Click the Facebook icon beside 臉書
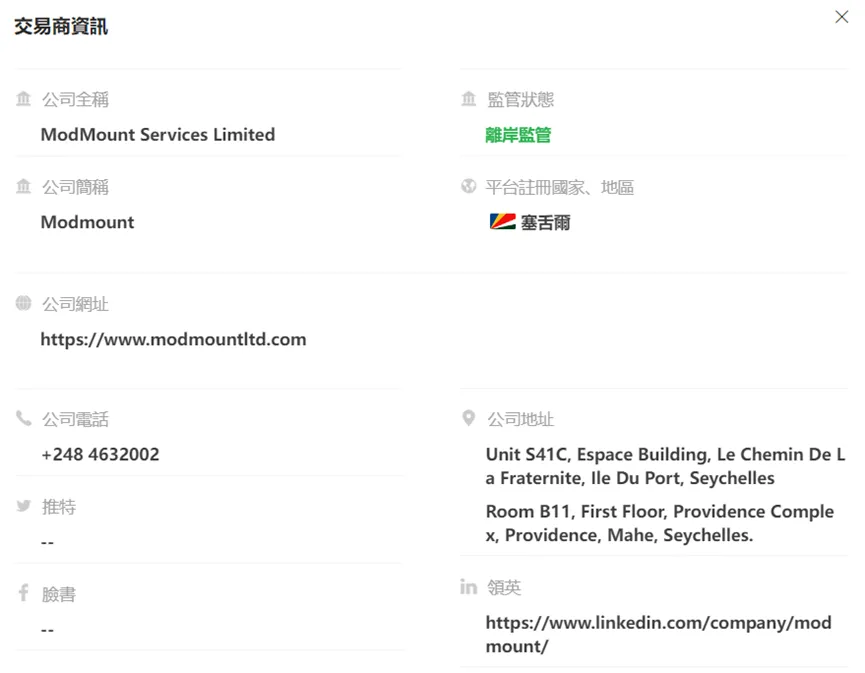865x673 pixels. [x=24, y=593]
